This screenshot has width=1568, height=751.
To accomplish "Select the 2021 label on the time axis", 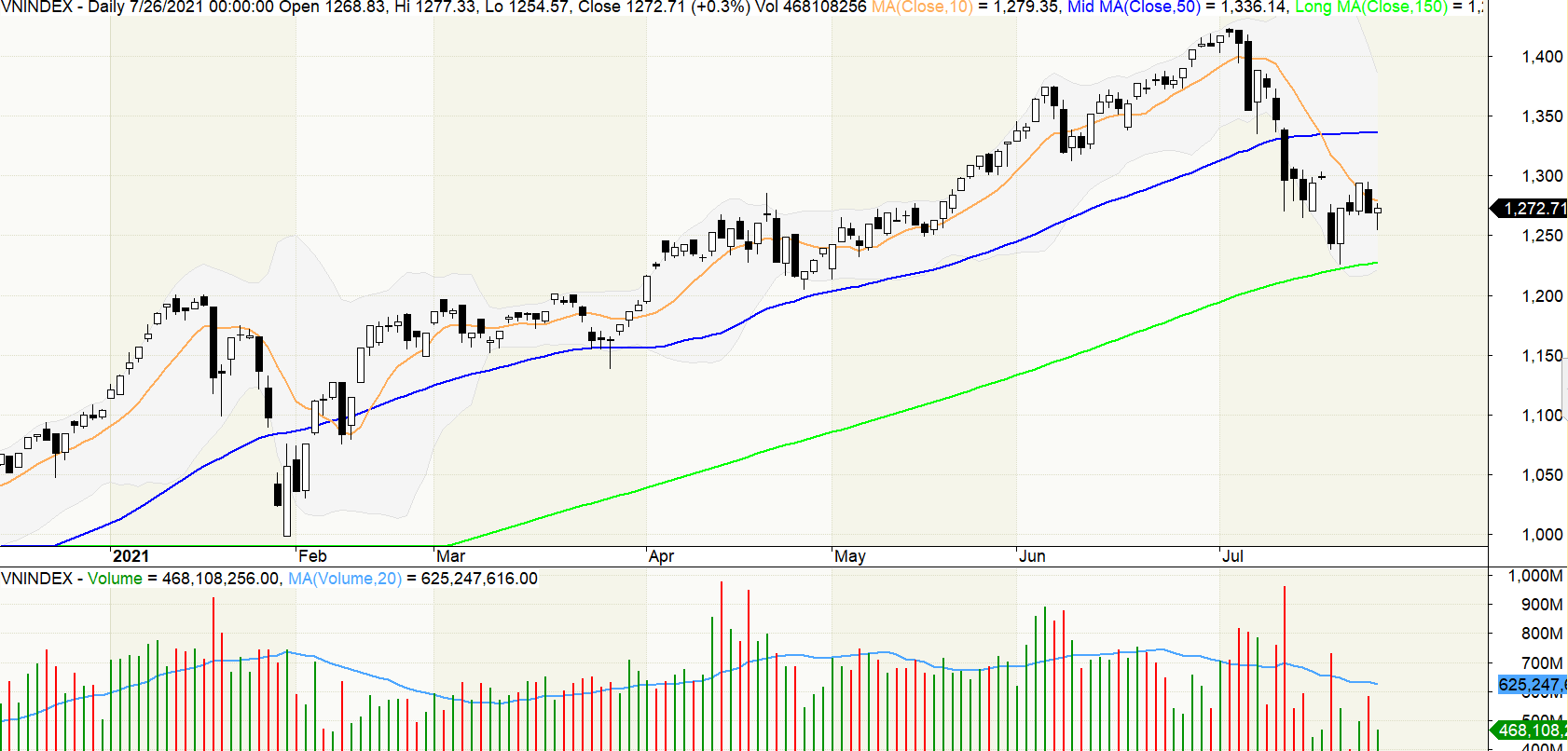I will pyautogui.click(x=131, y=556).
